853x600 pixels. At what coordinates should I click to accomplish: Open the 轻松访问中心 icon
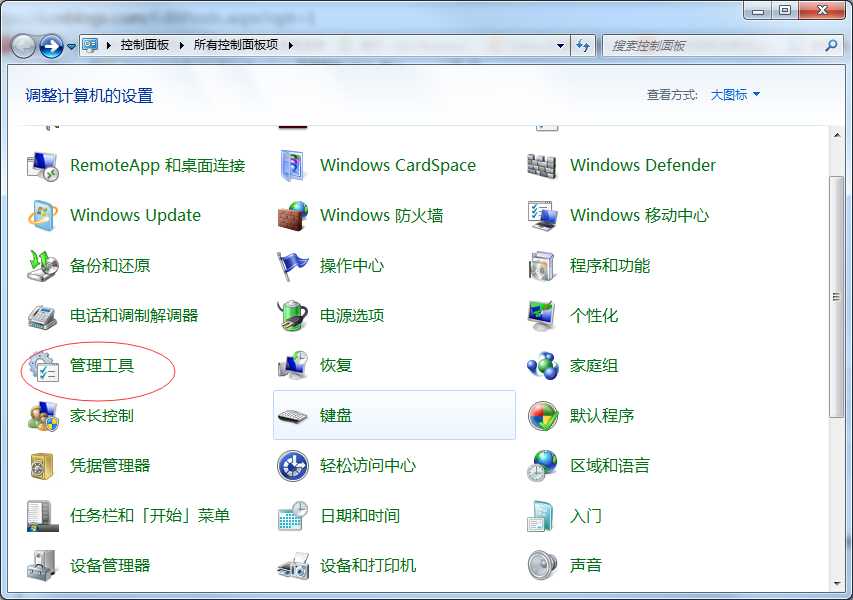click(293, 466)
